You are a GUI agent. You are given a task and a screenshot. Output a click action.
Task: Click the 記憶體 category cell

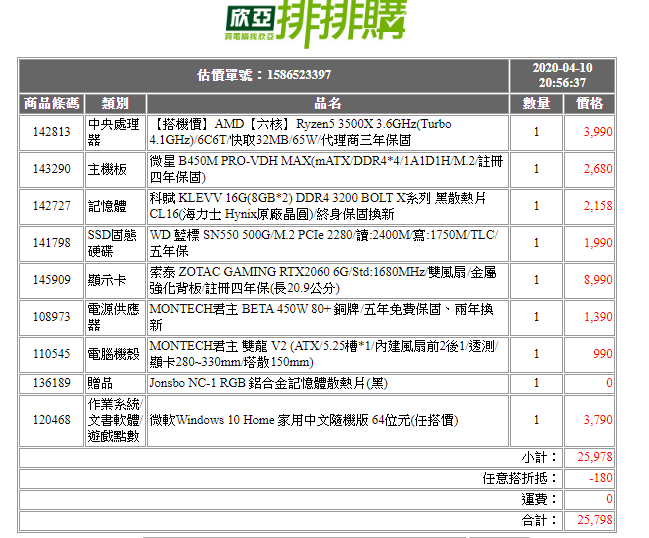pyautogui.click(x=115, y=206)
